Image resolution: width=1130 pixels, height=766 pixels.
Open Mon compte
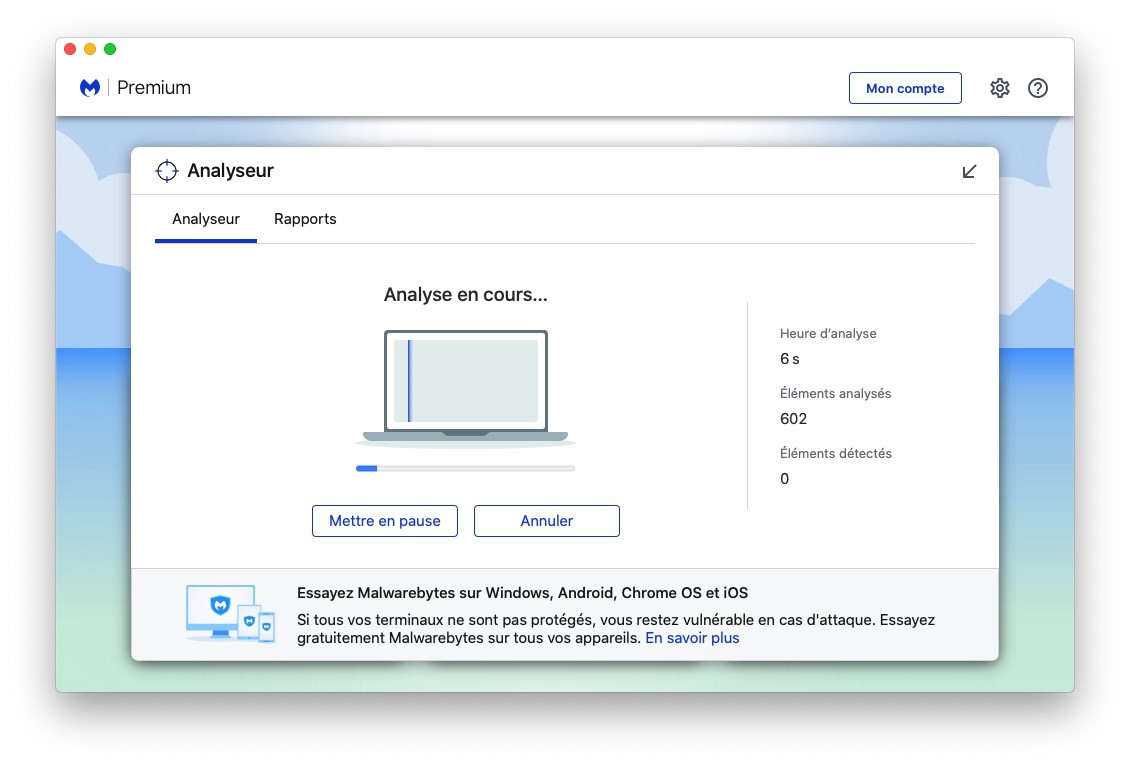click(905, 88)
